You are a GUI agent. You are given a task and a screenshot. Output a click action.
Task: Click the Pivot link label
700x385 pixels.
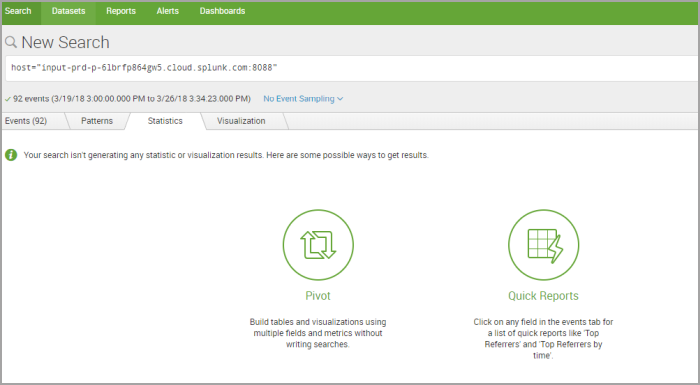318,296
